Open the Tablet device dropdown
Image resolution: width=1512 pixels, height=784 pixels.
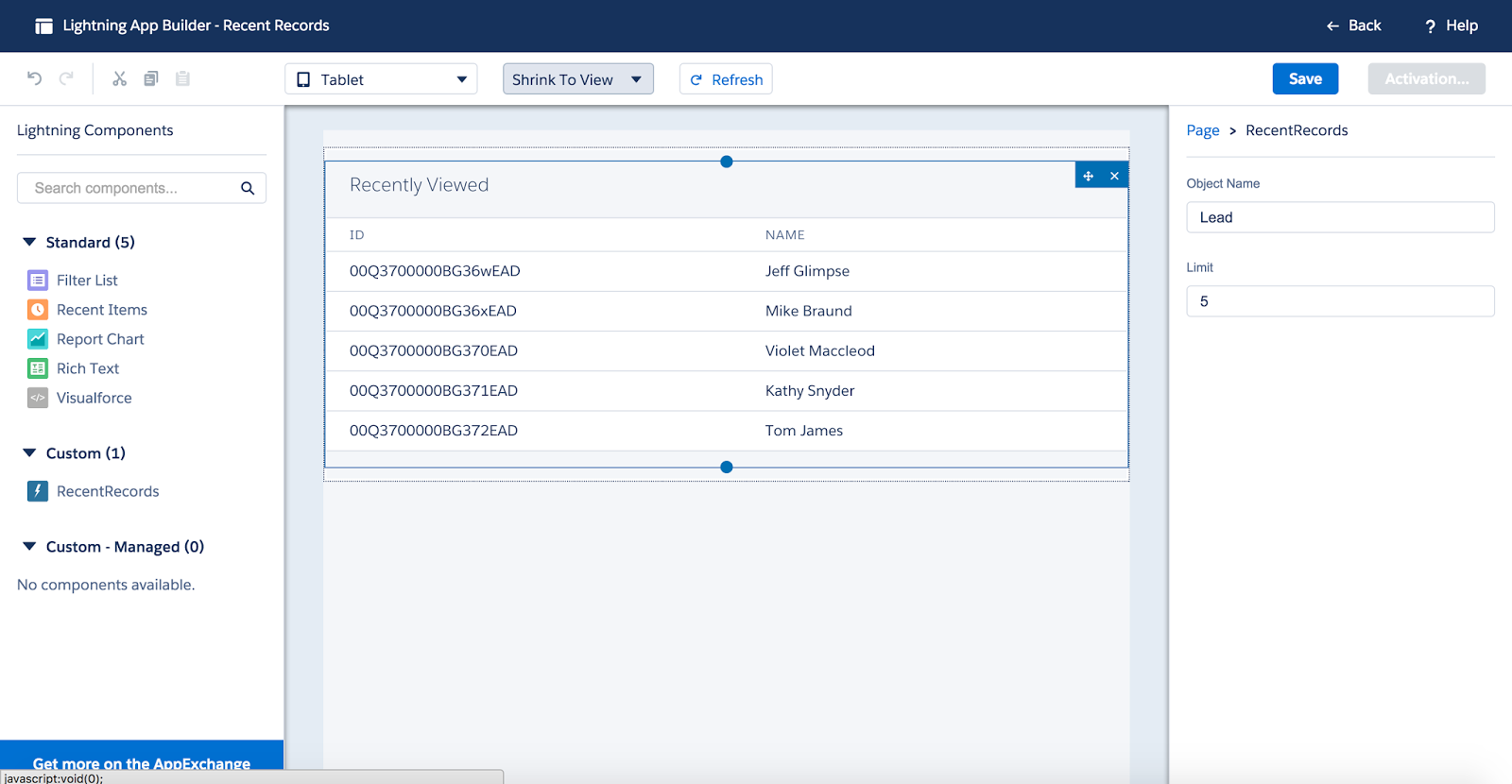[x=381, y=79]
